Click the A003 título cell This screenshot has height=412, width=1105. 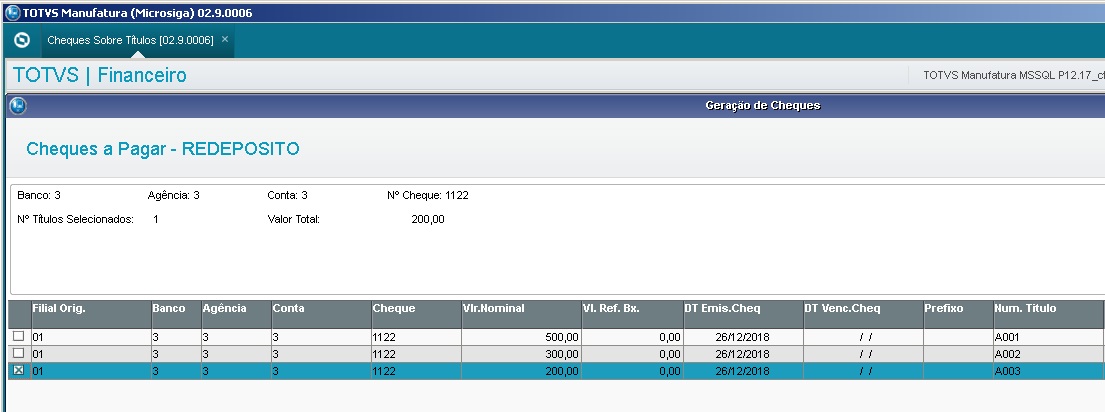pos(1049,371)
